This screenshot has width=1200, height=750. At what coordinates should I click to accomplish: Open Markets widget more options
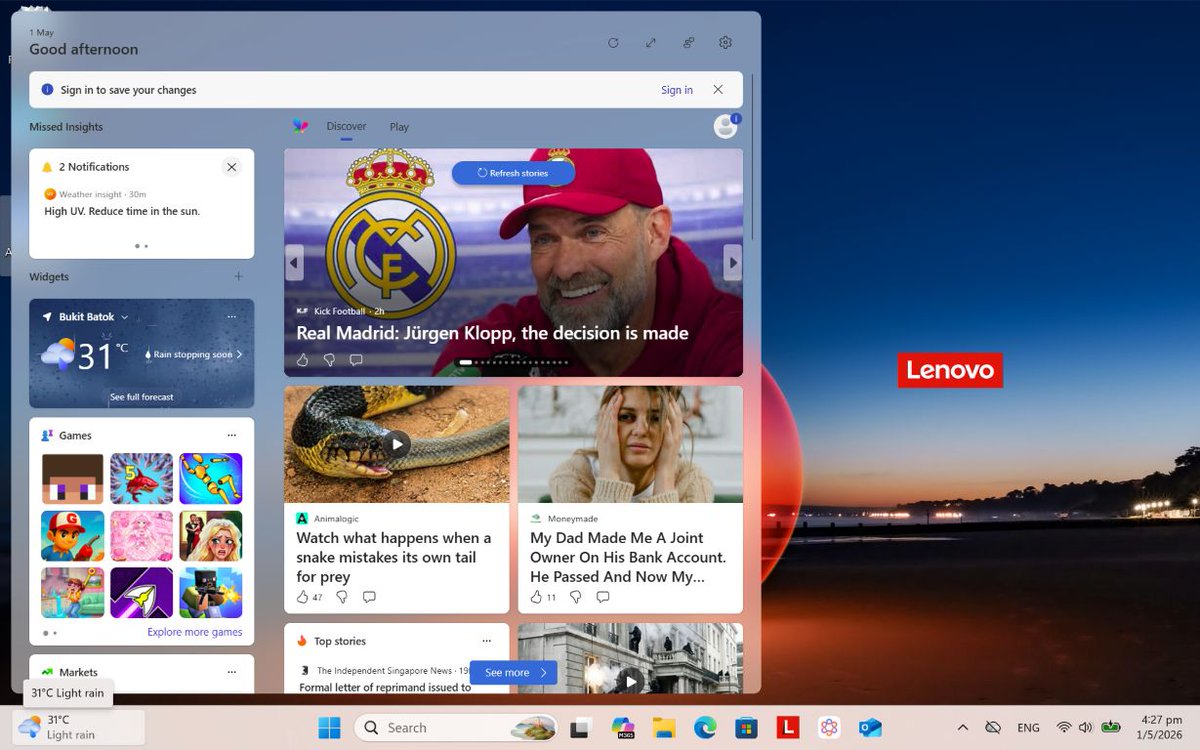[232, 673]
